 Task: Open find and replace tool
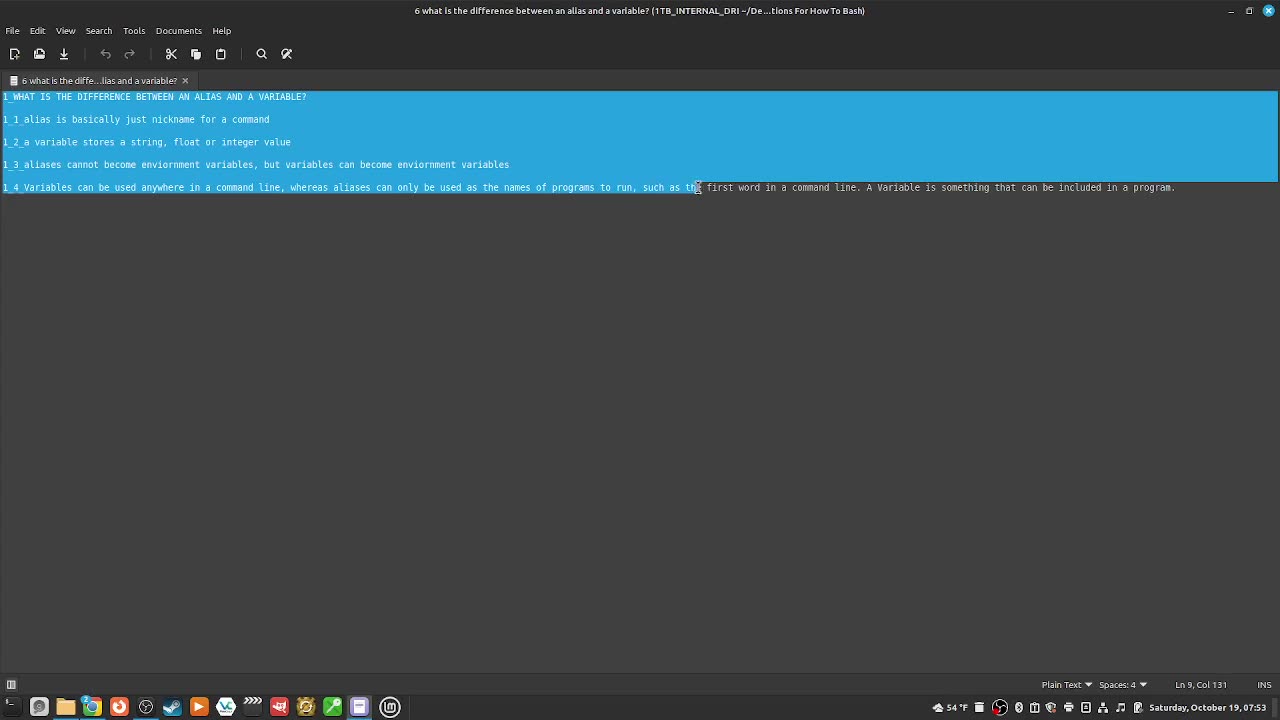click(x=287, y=54)
